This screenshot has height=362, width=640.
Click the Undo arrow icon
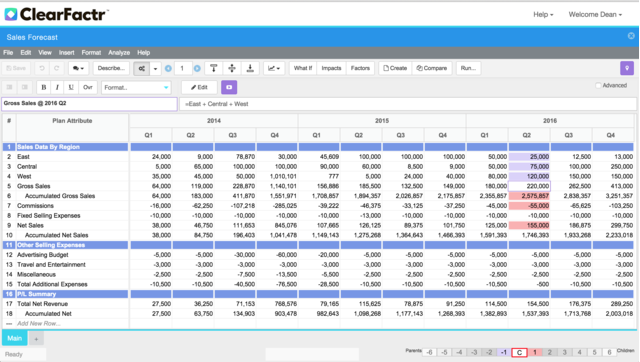point(42,68)
